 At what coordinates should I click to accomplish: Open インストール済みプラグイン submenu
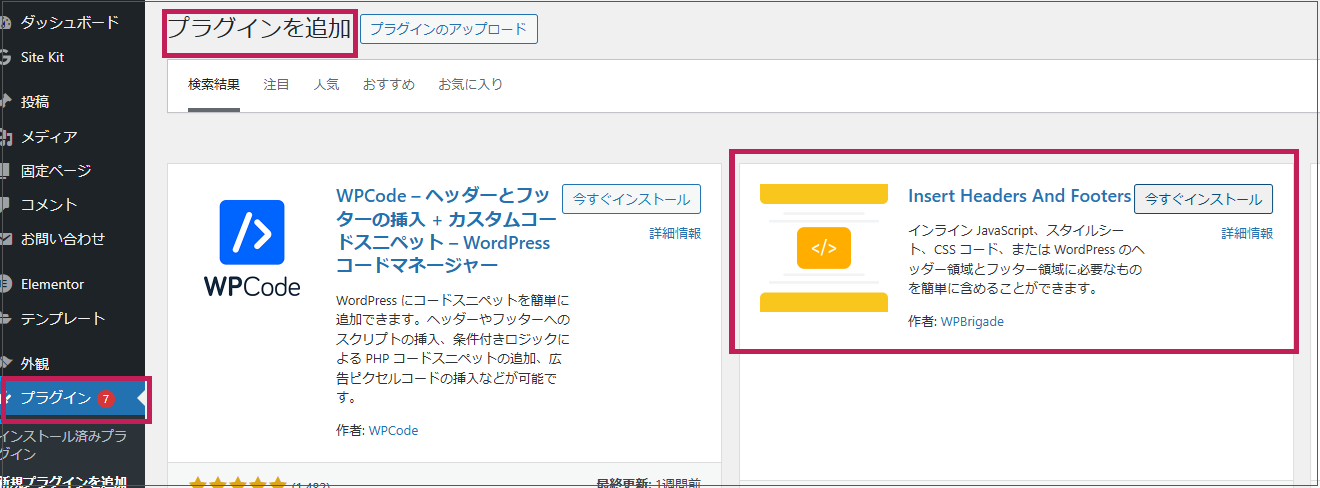click(x=64, y=445)
